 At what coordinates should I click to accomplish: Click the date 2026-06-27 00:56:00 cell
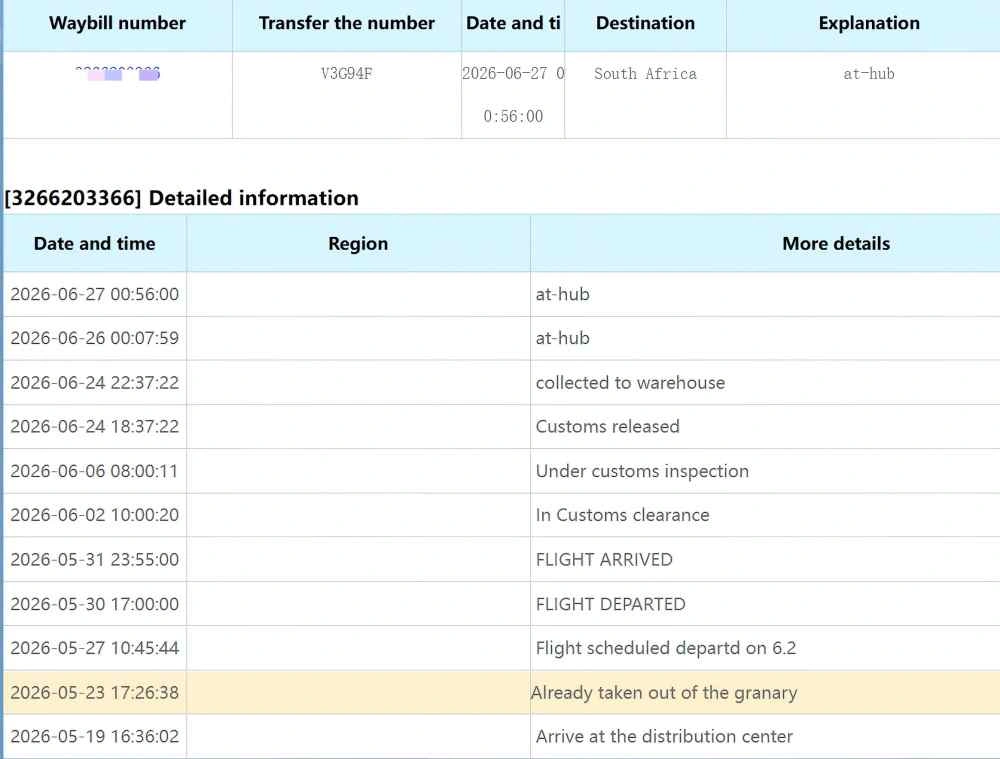(x=94, y=294)
